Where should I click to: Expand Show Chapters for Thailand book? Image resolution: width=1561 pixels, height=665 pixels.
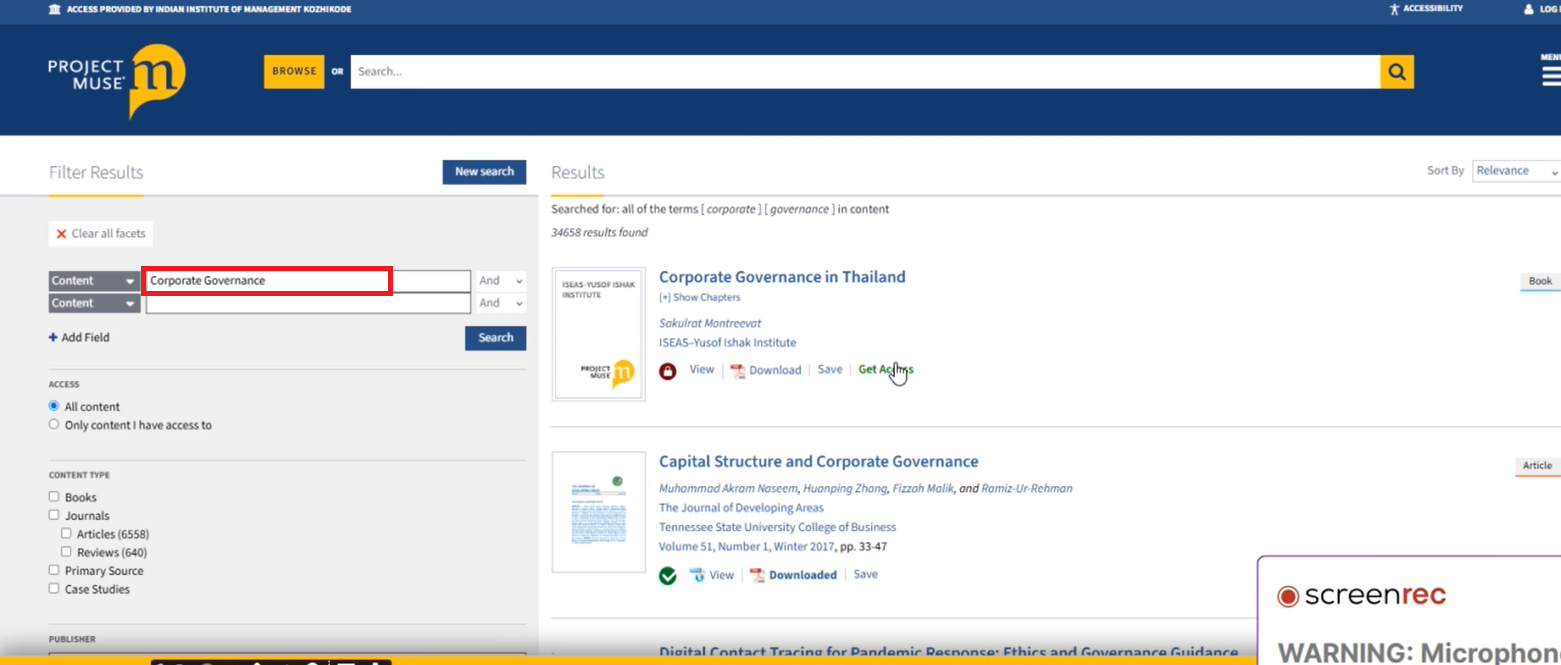[x=699, y=298]
